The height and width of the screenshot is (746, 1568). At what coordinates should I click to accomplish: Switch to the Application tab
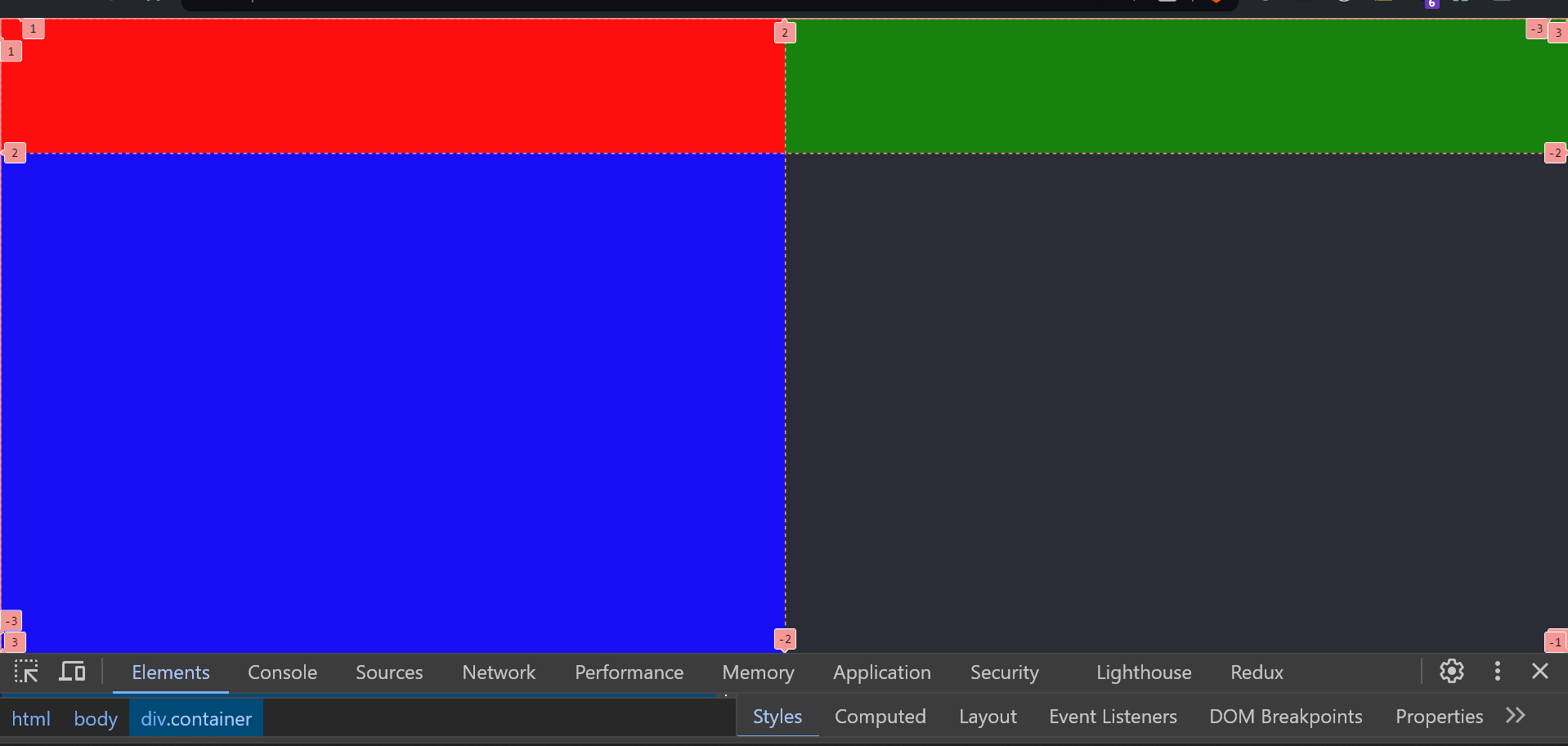click(x=881, y=672)
